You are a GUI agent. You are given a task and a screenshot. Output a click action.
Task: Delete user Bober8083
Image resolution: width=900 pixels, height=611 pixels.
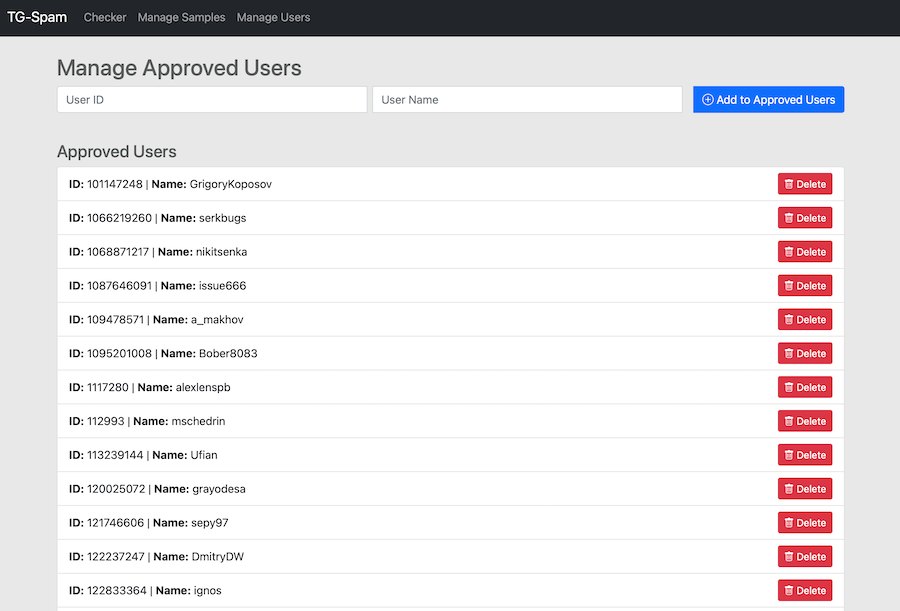tap(805, 353)
